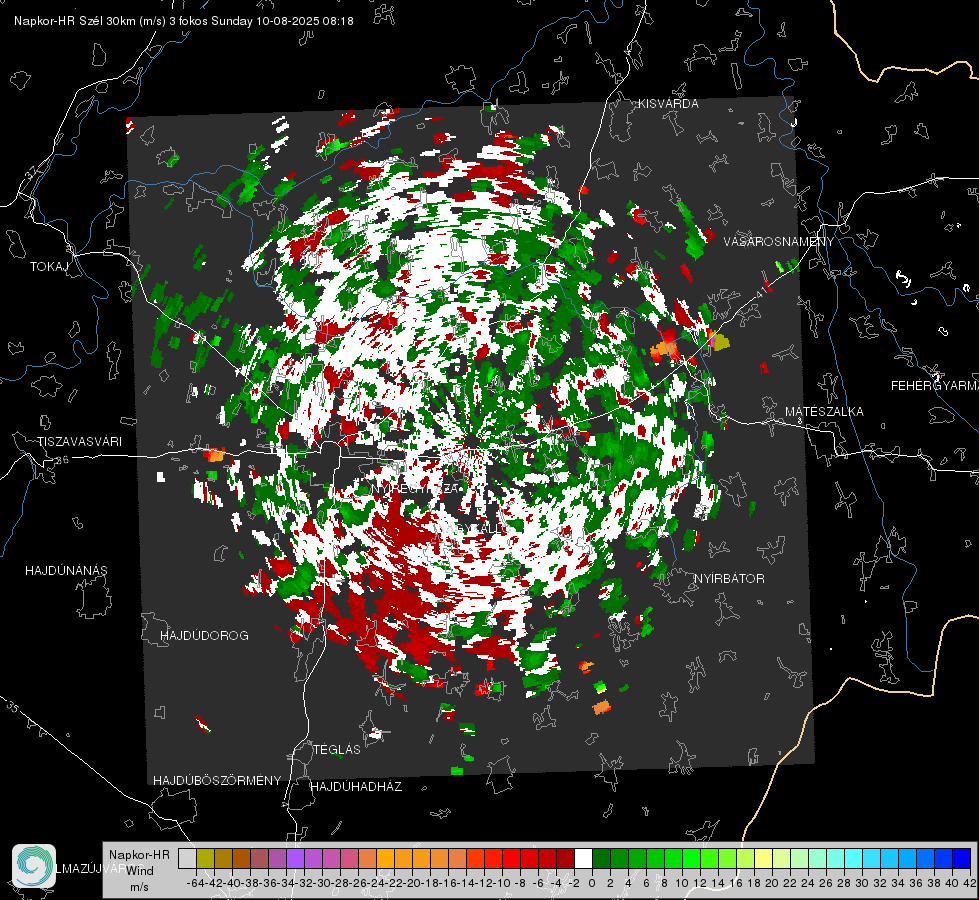Click the m/s unit label in the legend
This screenshot has height=900, width=979.
[139, 887]
